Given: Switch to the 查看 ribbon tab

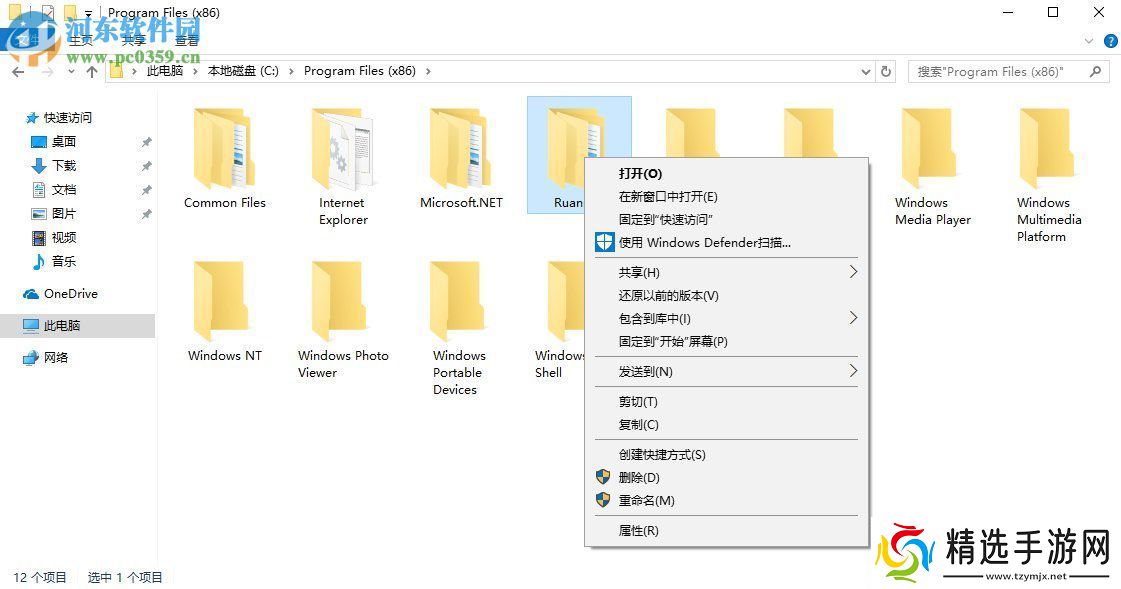Looking at the screenshot, I should coord(186,40).
